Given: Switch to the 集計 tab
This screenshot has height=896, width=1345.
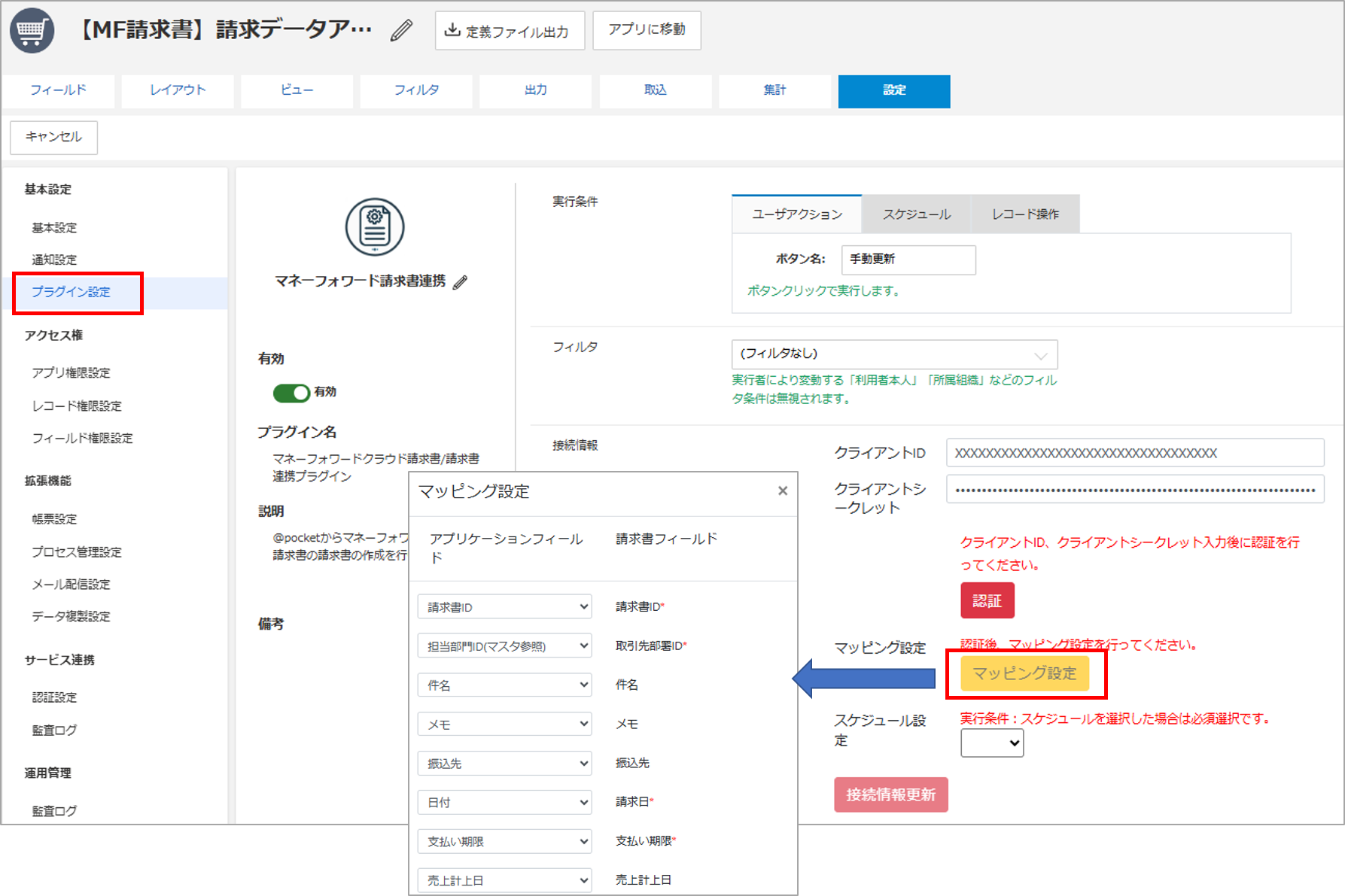Looking at the screenshot, I should [774, 91].
